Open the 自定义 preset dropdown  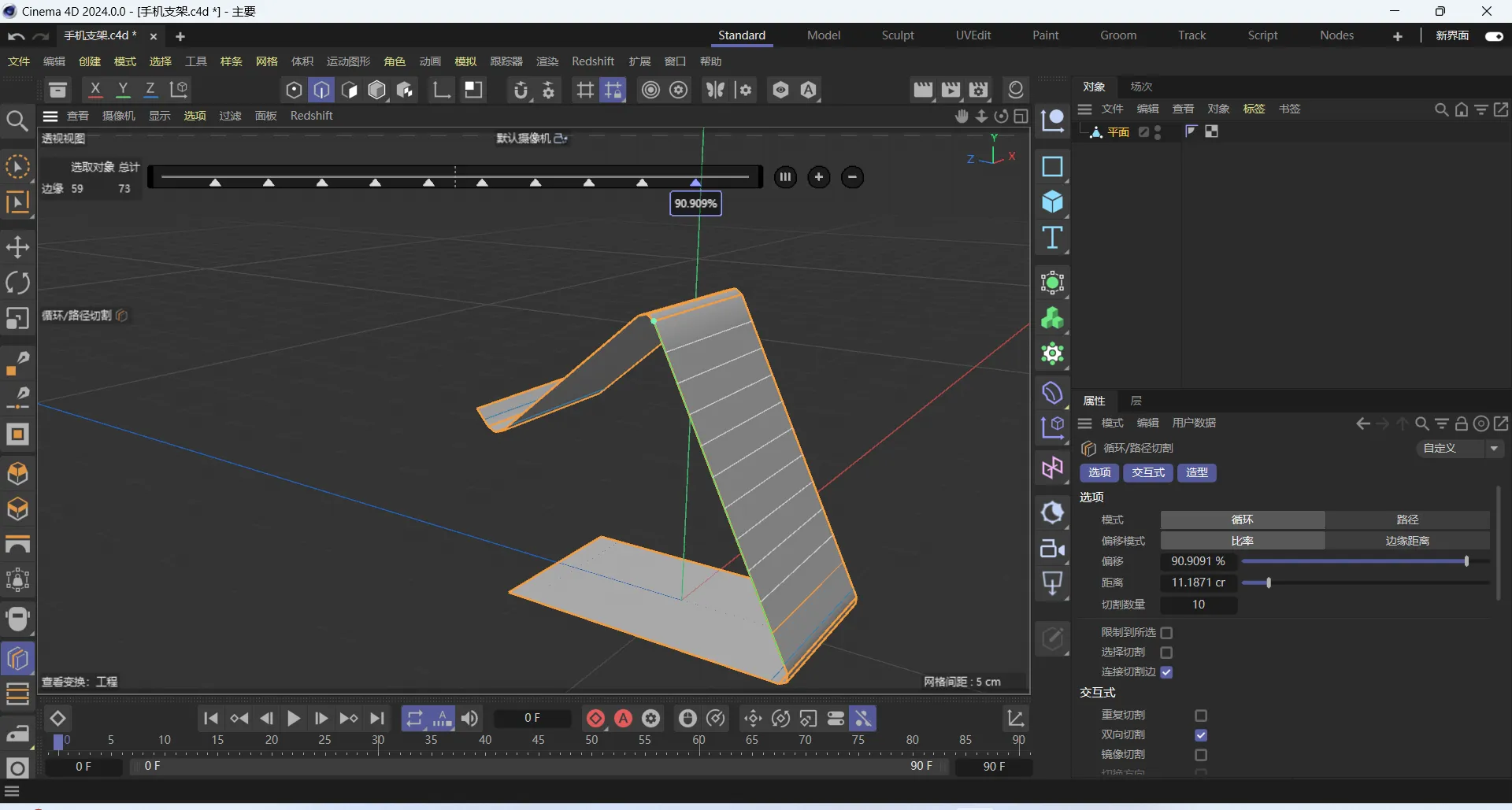[1461, 448]
